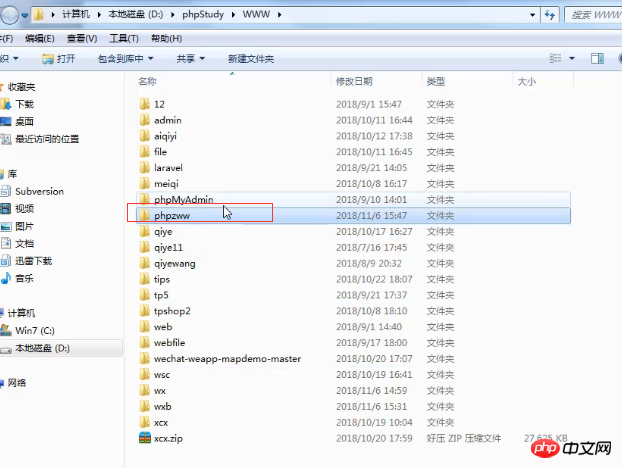Select the wsc folder name

click(162, 374)
